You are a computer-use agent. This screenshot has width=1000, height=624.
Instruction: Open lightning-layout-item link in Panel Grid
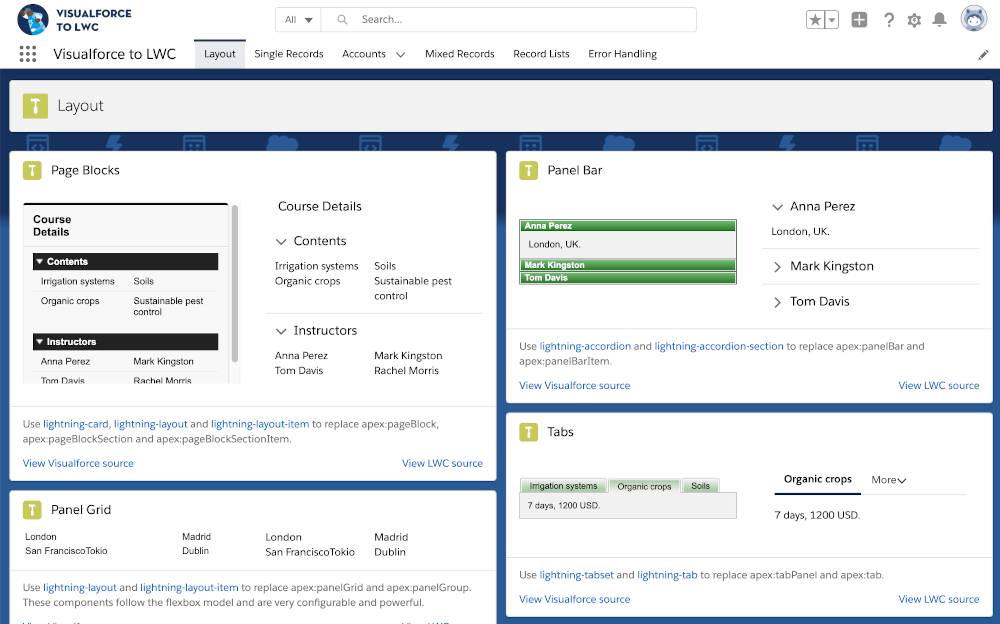click(x=189, y=588)
